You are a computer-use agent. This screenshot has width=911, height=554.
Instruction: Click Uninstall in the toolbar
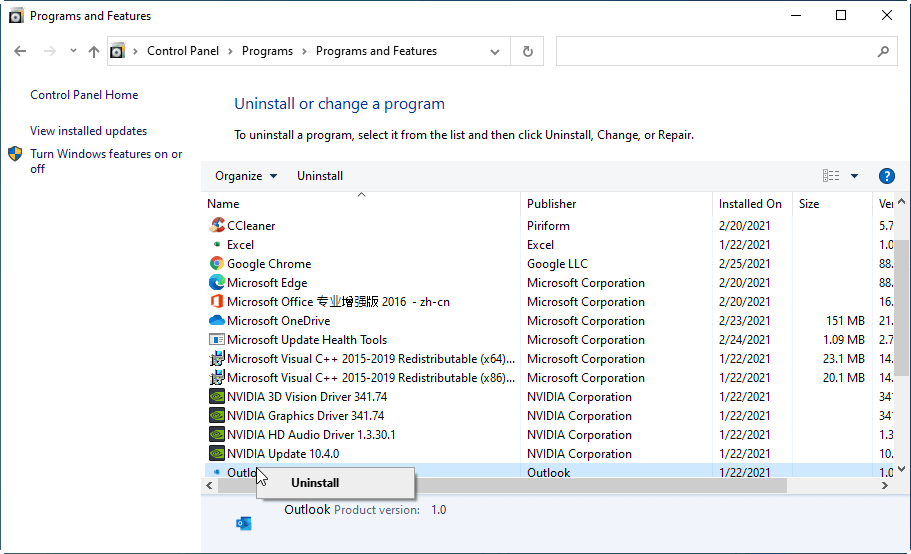point(320,176)
